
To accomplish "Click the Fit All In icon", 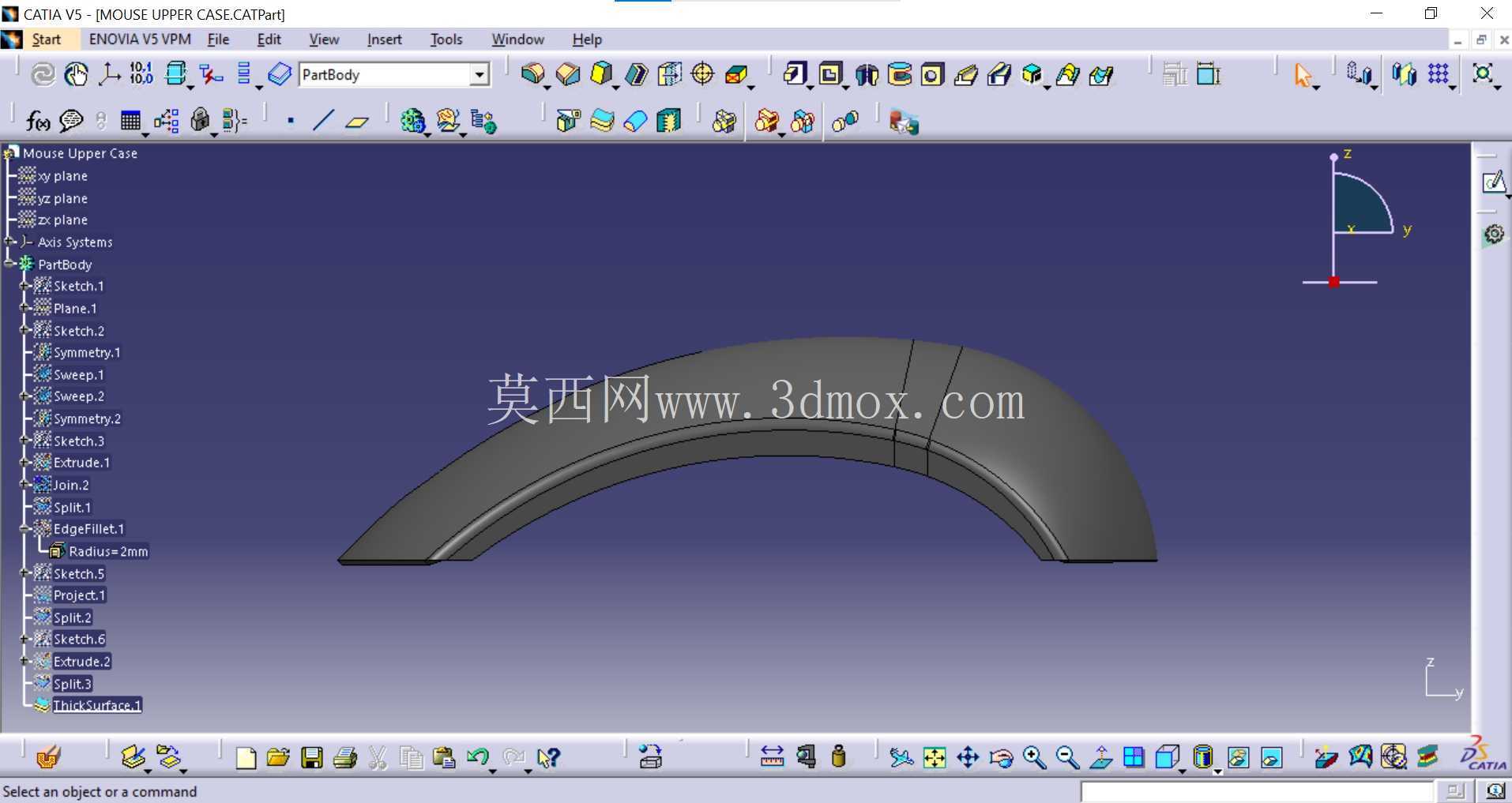I will pyautogui.click(x=934, y=757).
